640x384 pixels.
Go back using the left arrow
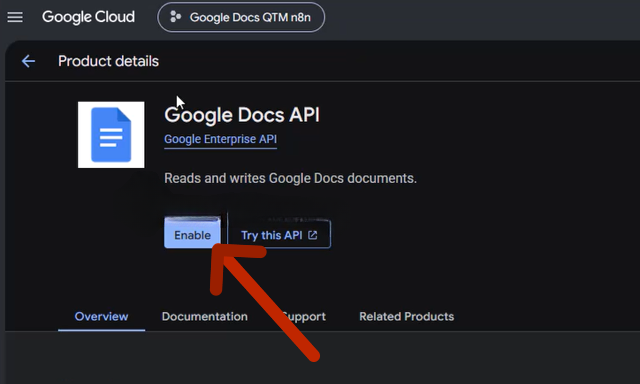[x=28, y=61]
